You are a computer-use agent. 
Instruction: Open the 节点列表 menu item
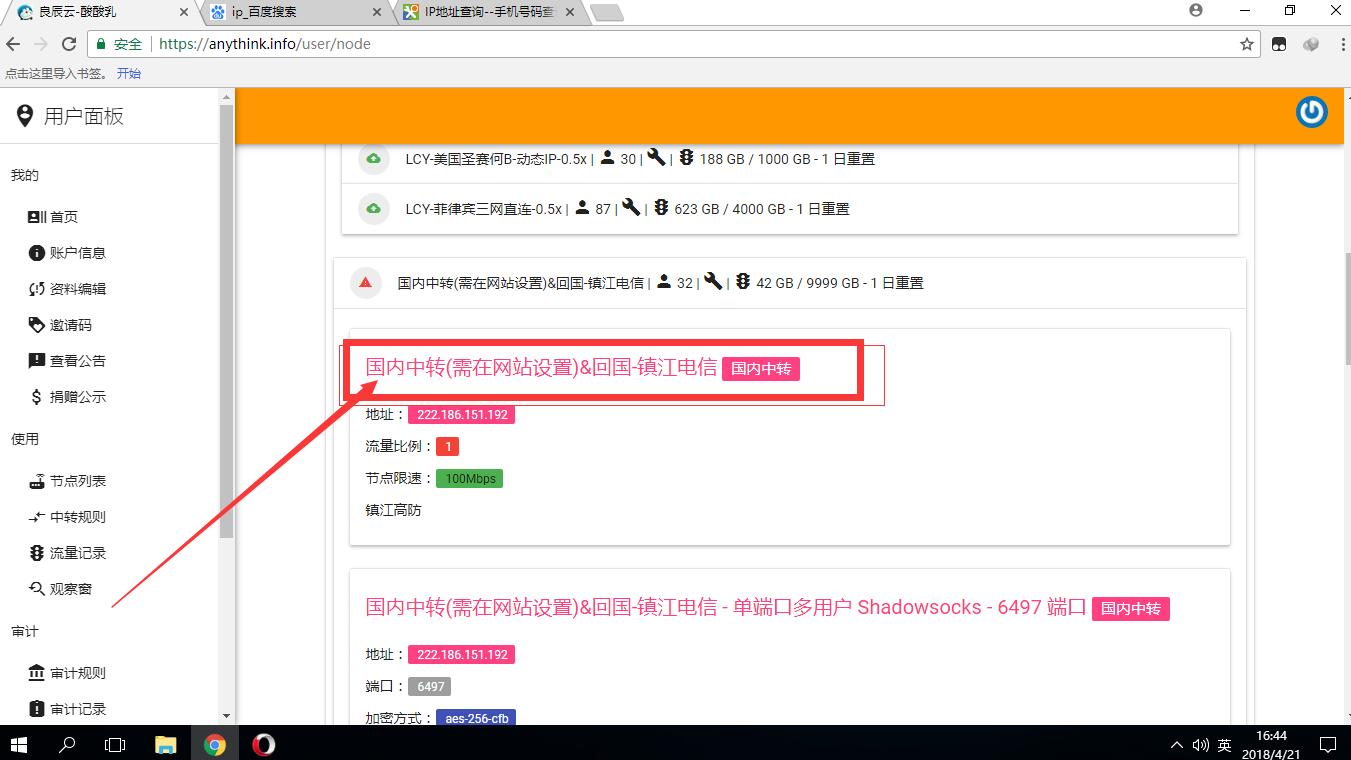77,481
